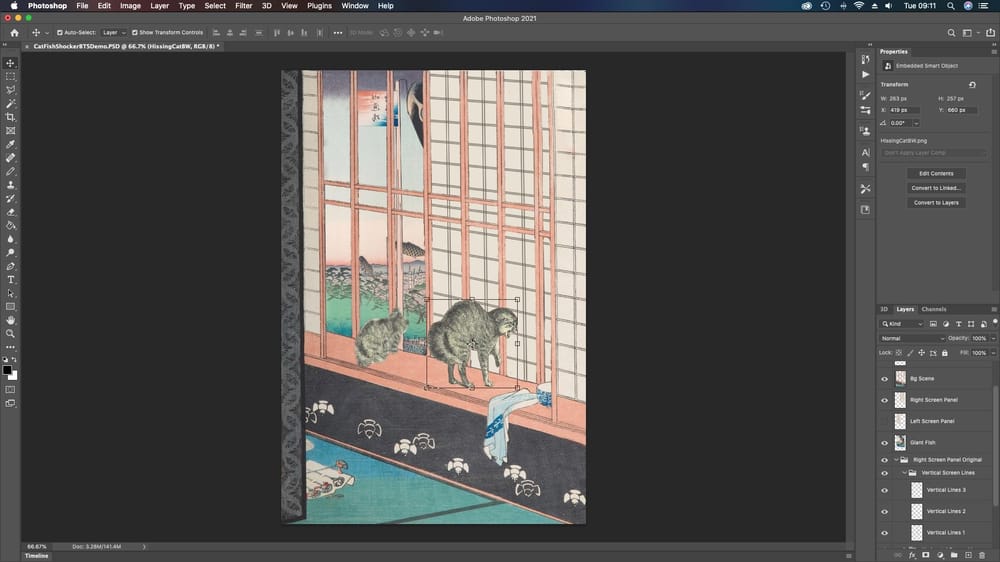Select the Healing Brush tool
The image size is (1000, 562).
(x=10, y=158)
